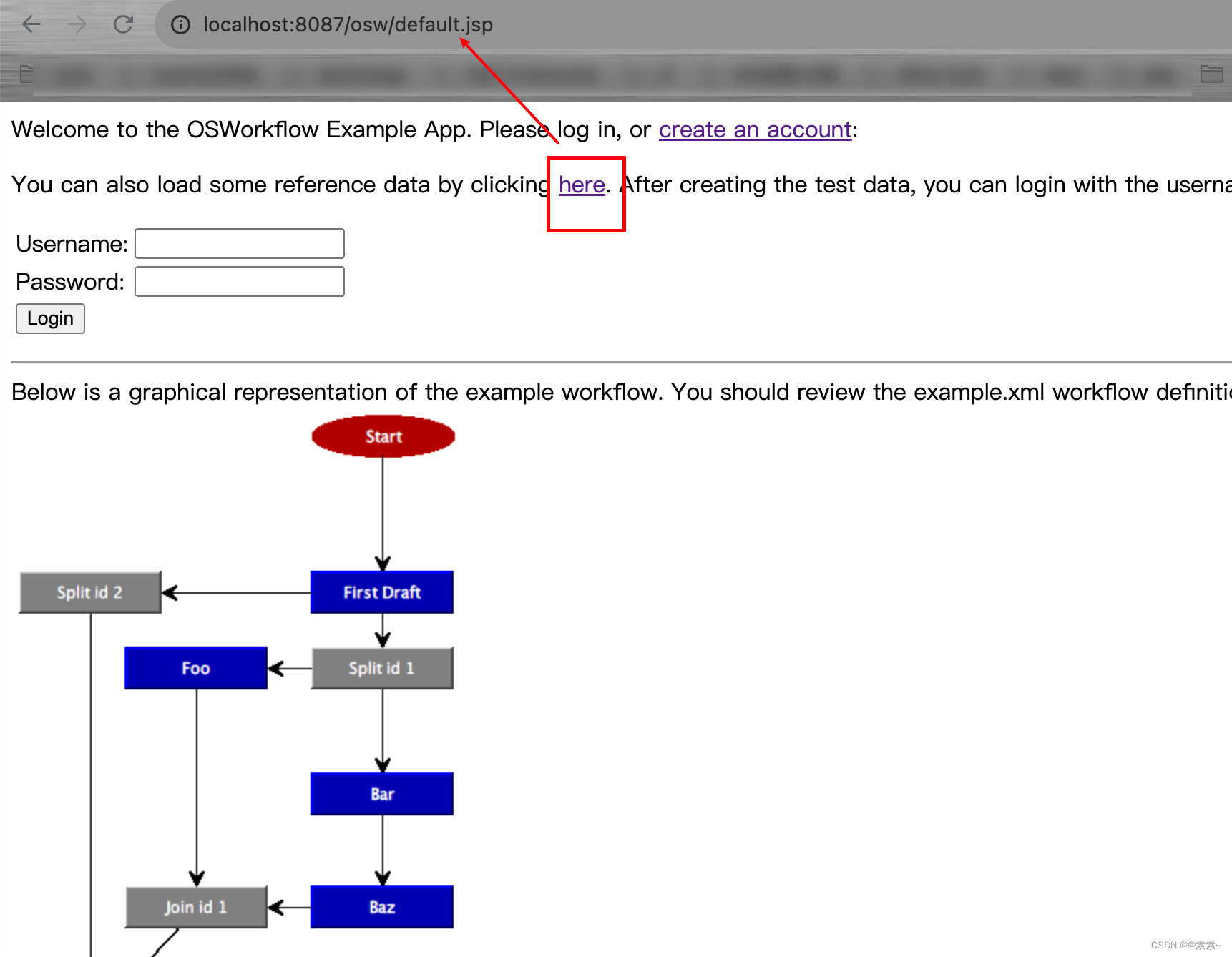Viewport: 1232px width, 957px height.
Task: Click the Bar workflow node
Action: click(x=382, y=793)
